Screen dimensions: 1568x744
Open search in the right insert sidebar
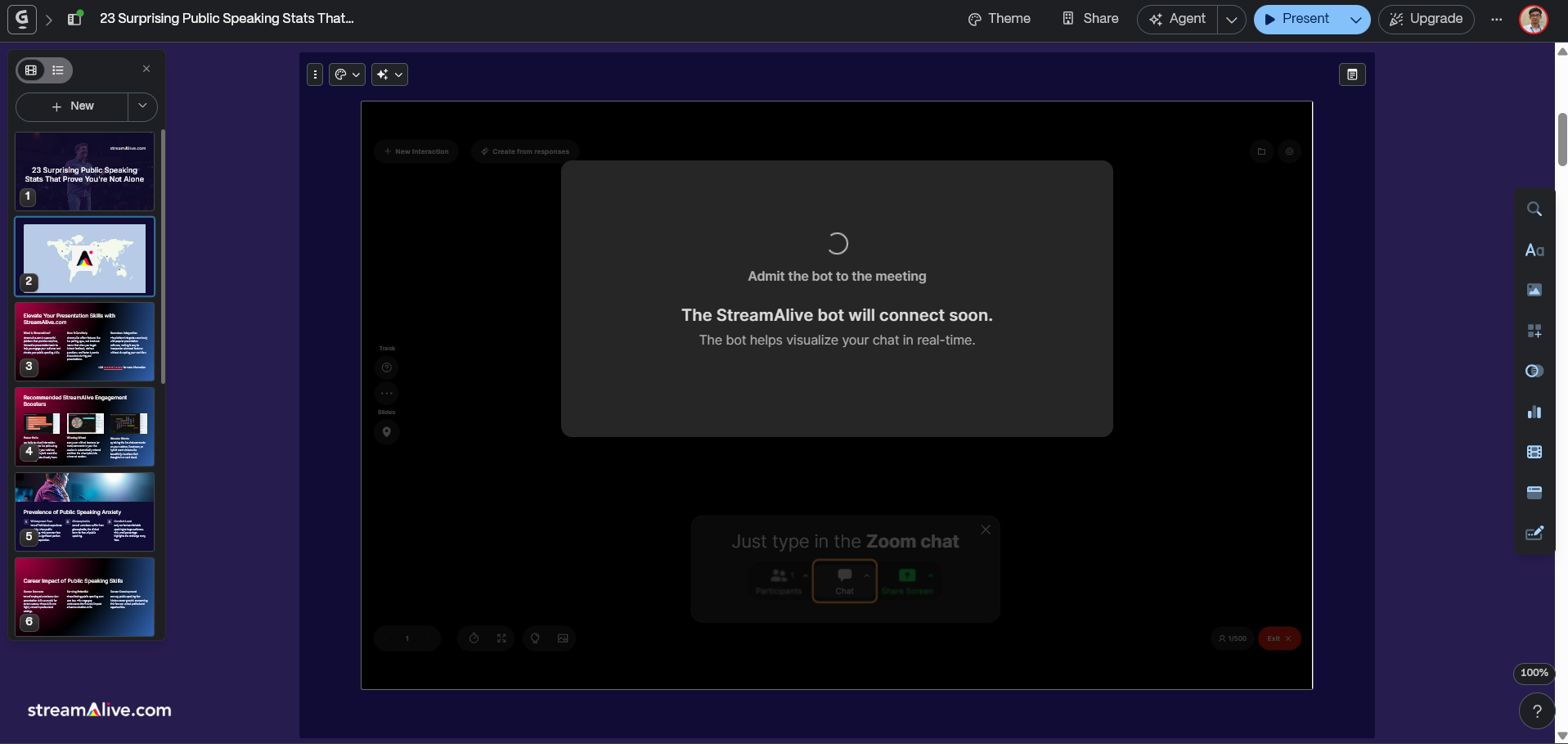pyautogui.click(x=1534, y=210)
